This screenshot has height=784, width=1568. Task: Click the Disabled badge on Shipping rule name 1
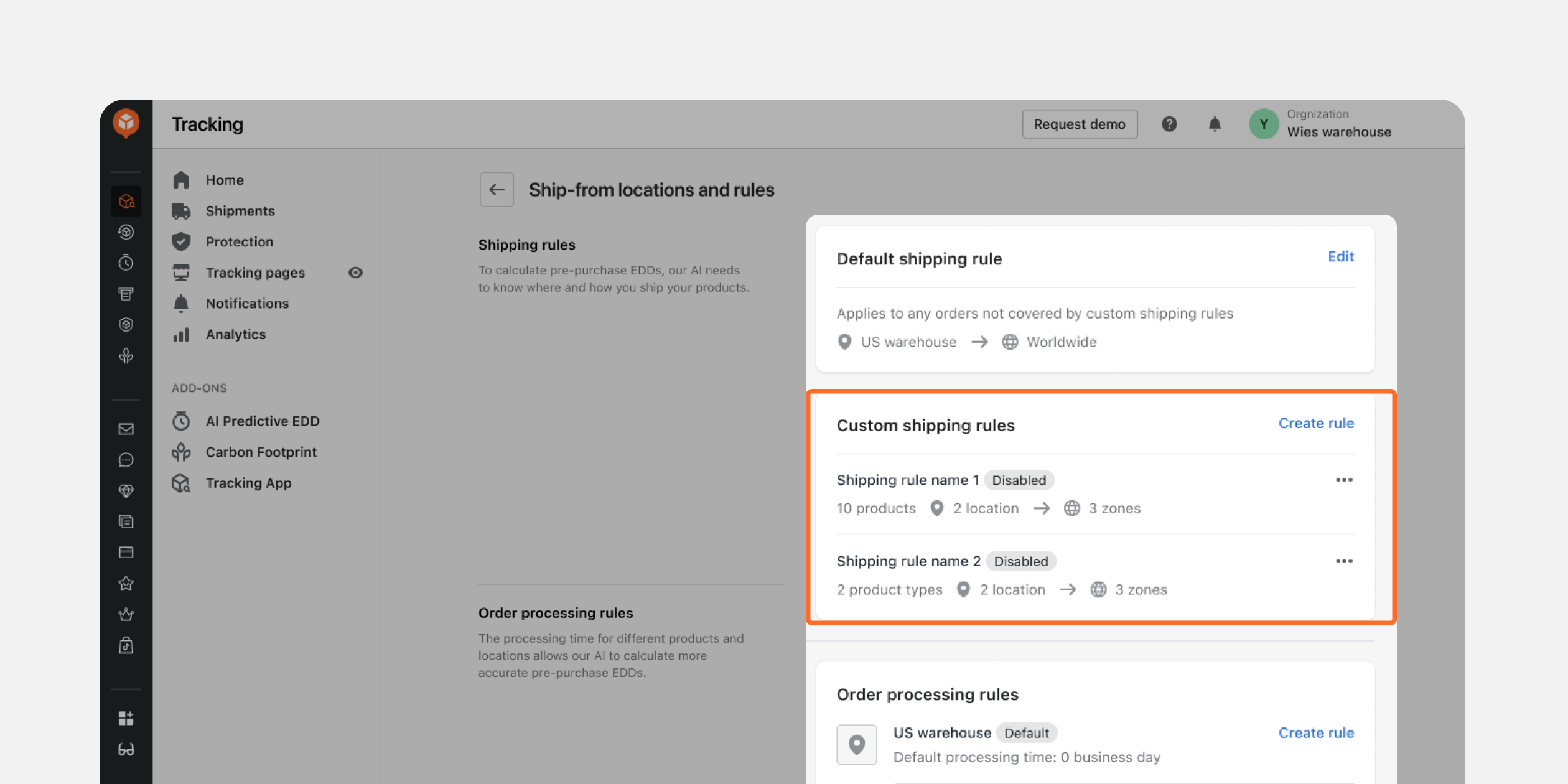[x=1019, y=480]
